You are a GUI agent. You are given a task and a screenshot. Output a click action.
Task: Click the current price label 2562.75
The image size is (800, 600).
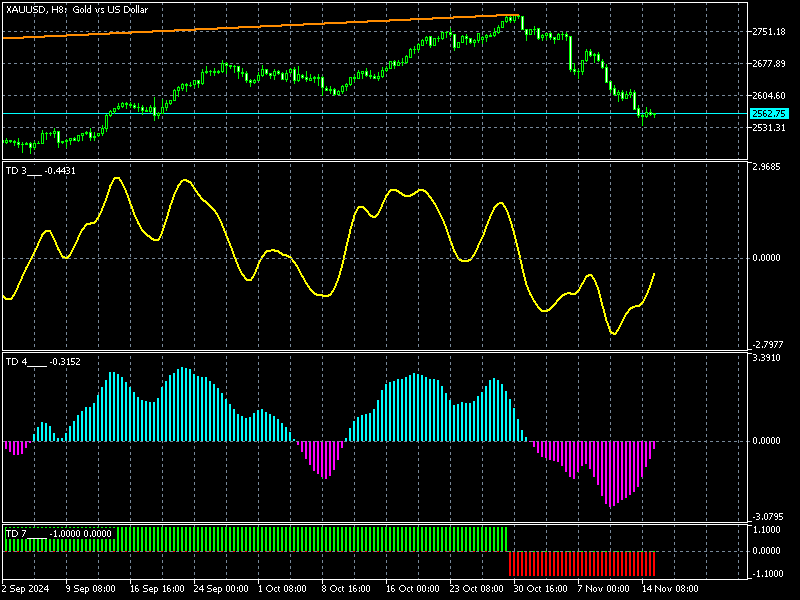click(x=769, y=114)
